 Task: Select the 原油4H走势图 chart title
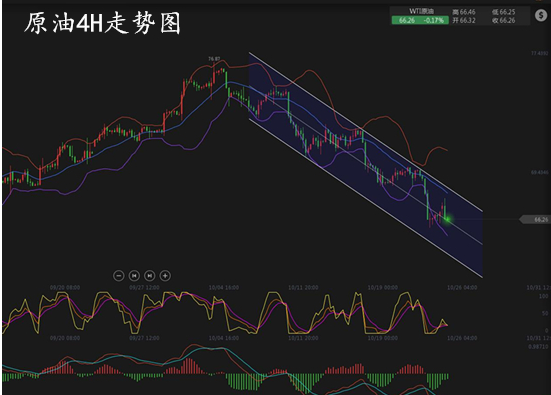(103, 23)
